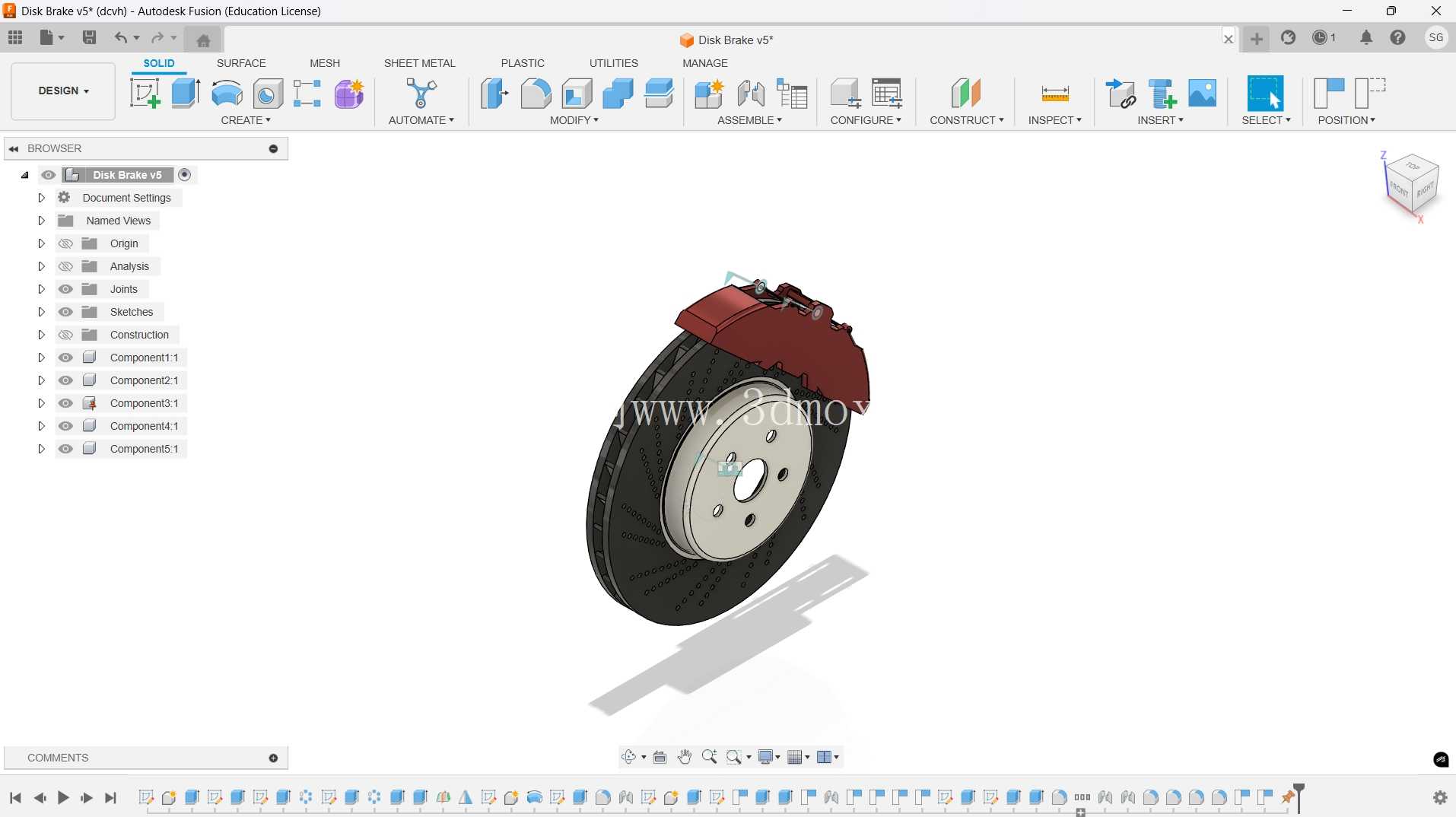Hide the Component1:1 visibility eye
Viewport: 1456px width, 817px height.
click(x=66, y=358)
